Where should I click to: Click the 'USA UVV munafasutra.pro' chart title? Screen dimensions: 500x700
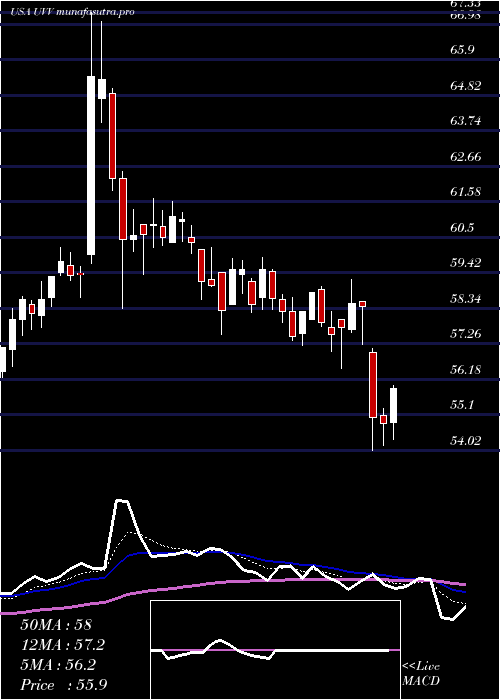point(73,12)
